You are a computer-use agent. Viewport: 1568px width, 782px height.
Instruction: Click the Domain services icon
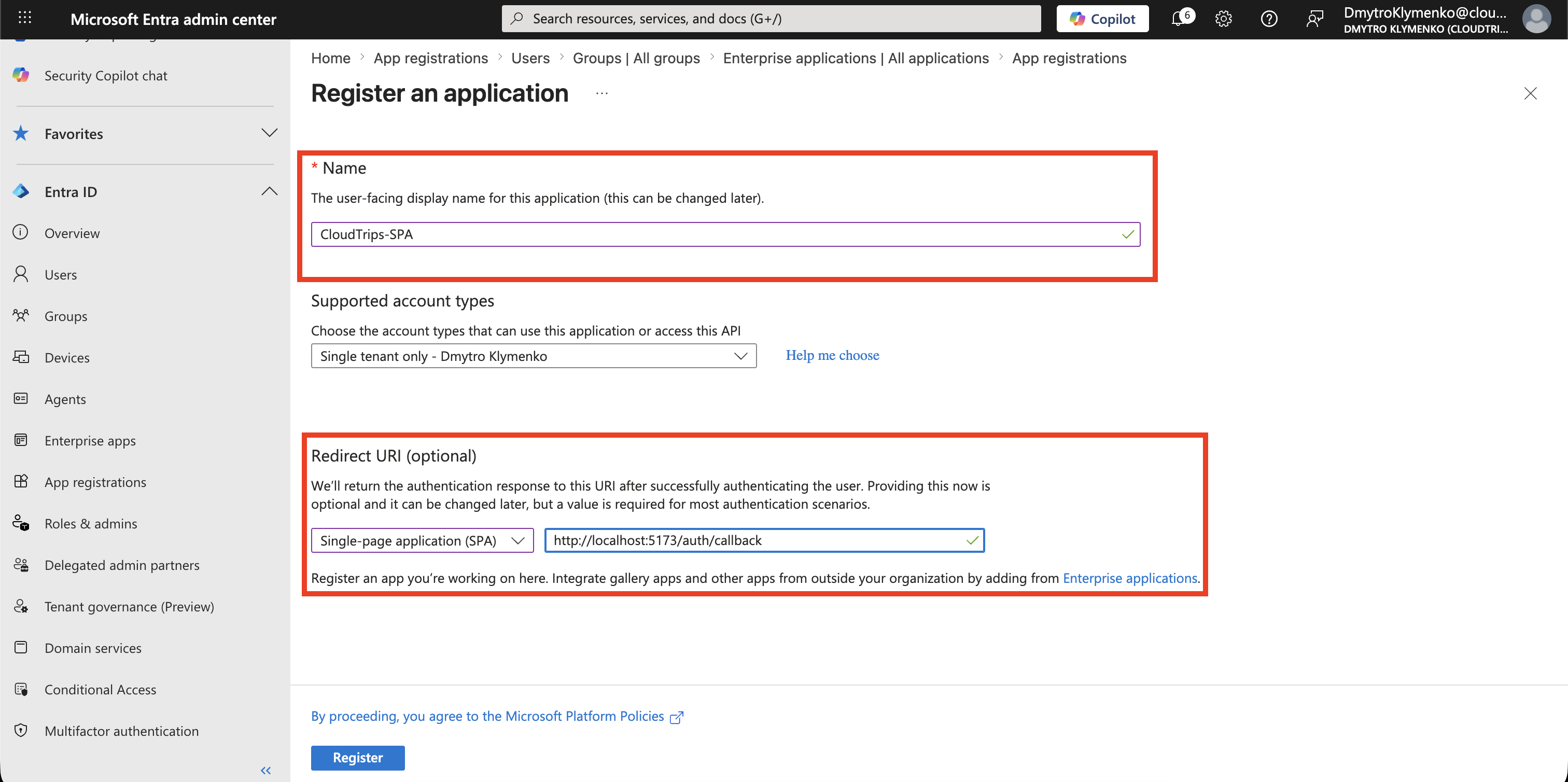tap(21, 648)
